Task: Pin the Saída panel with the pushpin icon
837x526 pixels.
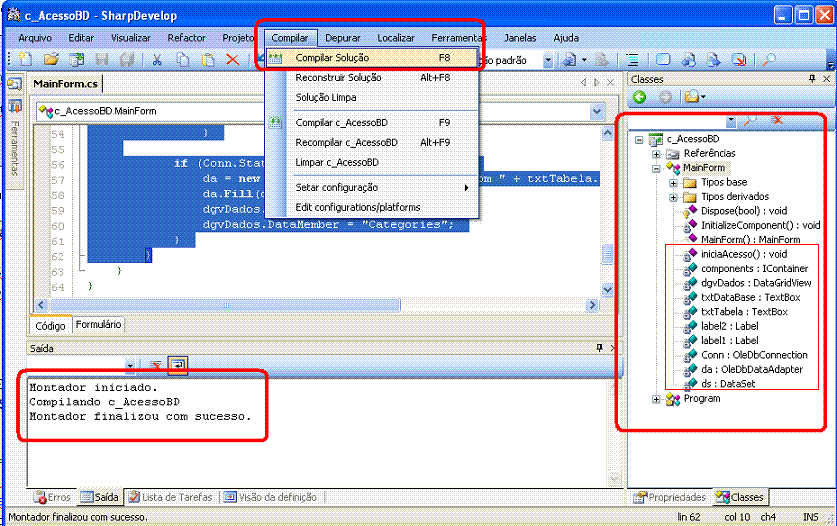Action: [x=599, y=348]
